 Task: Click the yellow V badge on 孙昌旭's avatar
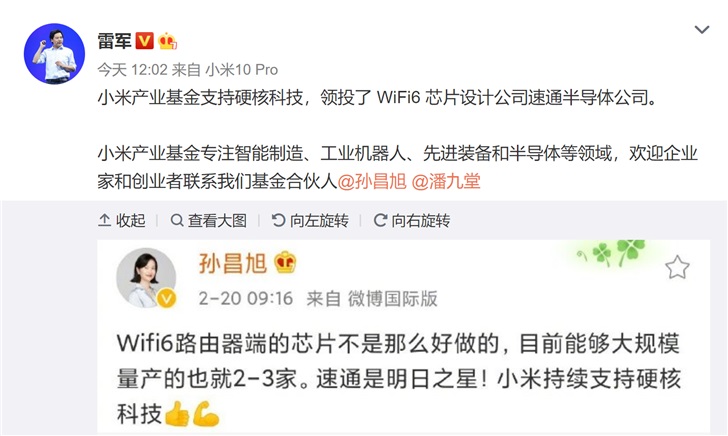click(166, 298)
